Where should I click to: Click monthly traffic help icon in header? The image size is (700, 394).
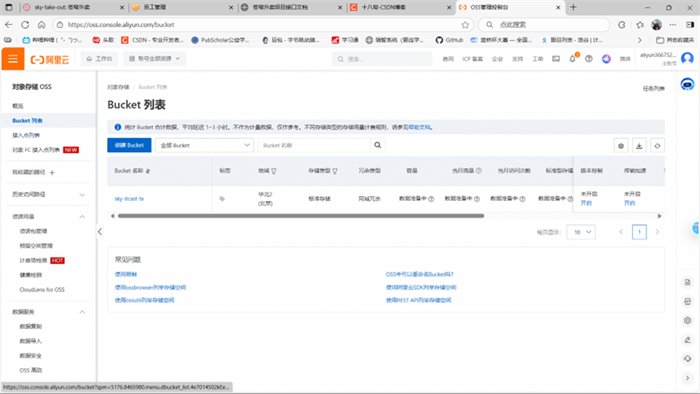coord(479,170)
